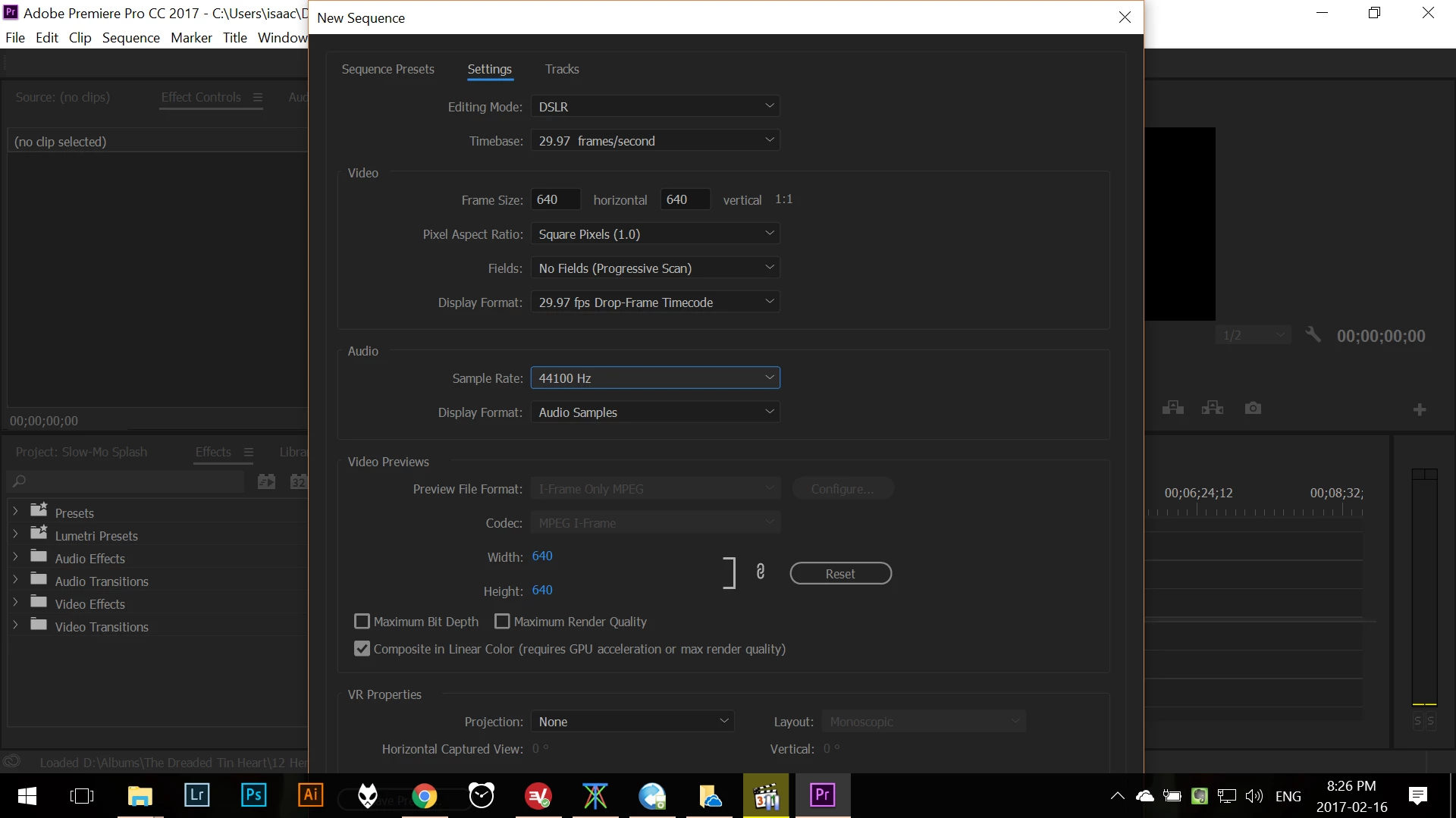The height and width of the screenshot is (818, 1456).
Task: Open File Explorer from the taskbar
Action: (x=140, y=796)
